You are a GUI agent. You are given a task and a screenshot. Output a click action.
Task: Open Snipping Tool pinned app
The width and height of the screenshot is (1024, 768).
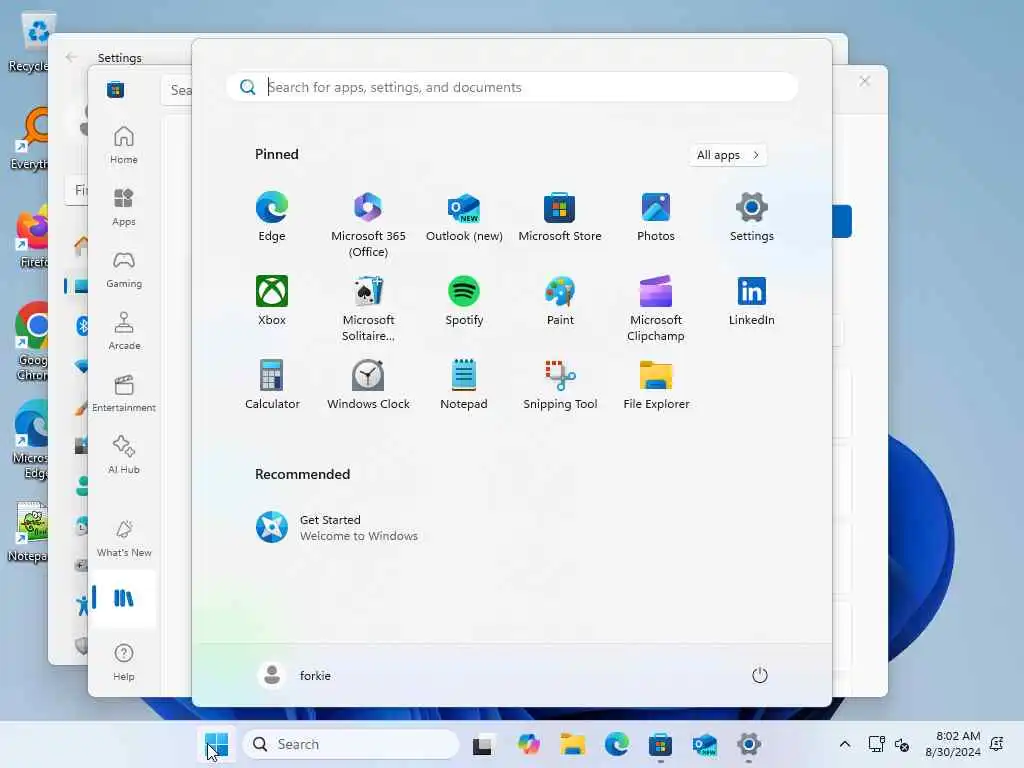(560, 385)
